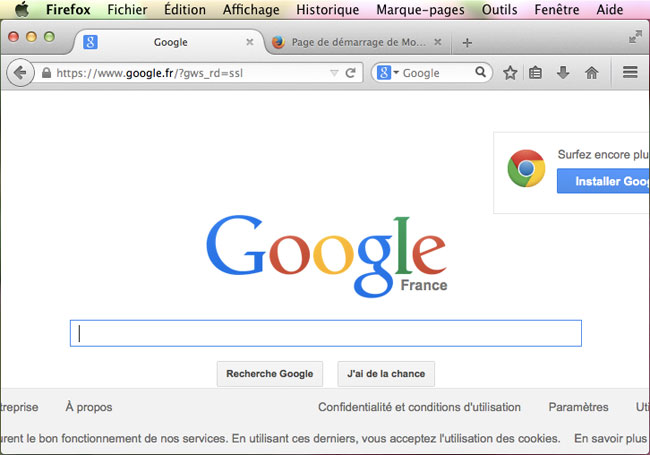Click the En savoir plus link
The width and height of the screenshot is (650, 455).
(x=610, y=438)
